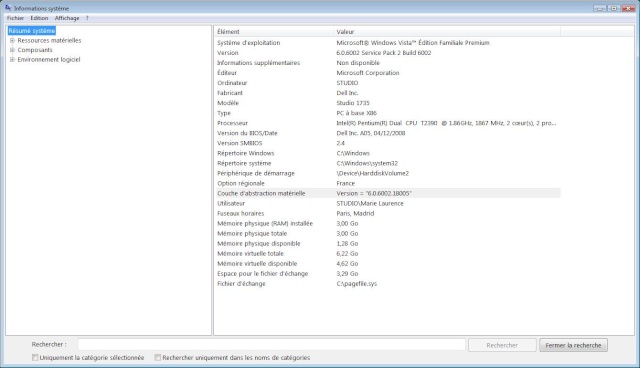
Task: Select the Système d'exploitation row
Action: 387,42
